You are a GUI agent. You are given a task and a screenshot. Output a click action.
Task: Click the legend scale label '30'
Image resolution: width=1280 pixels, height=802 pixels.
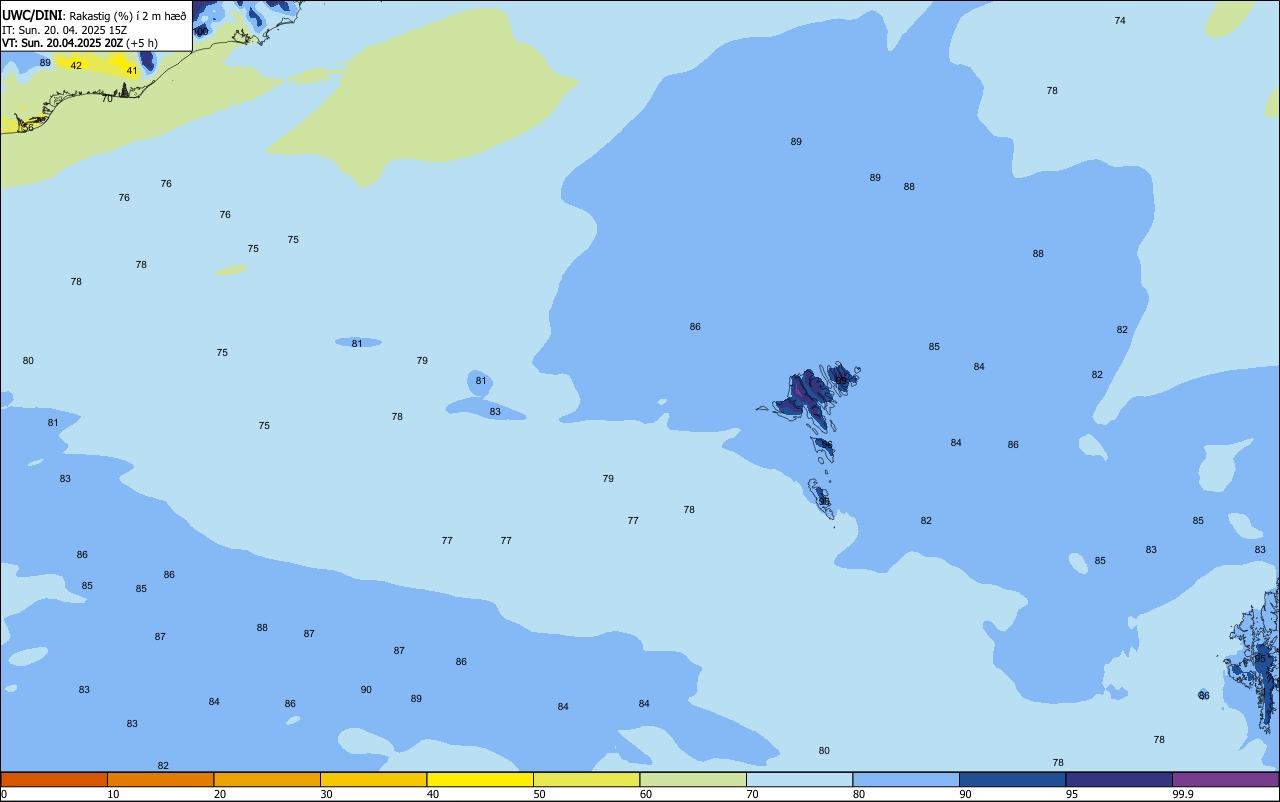326,794
